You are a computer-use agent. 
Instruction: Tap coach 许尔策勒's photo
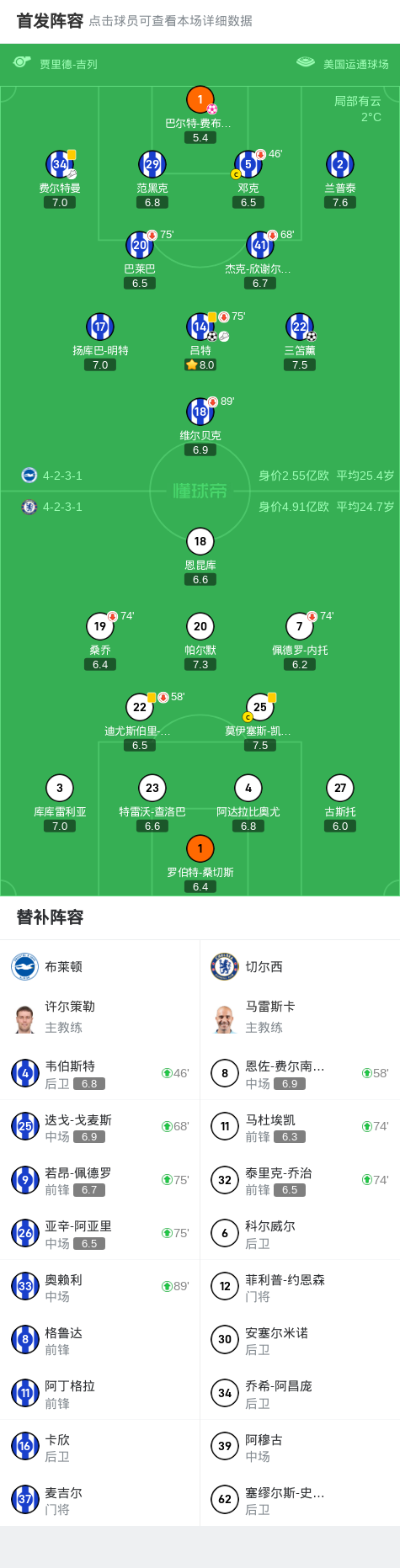point(25,1018)
